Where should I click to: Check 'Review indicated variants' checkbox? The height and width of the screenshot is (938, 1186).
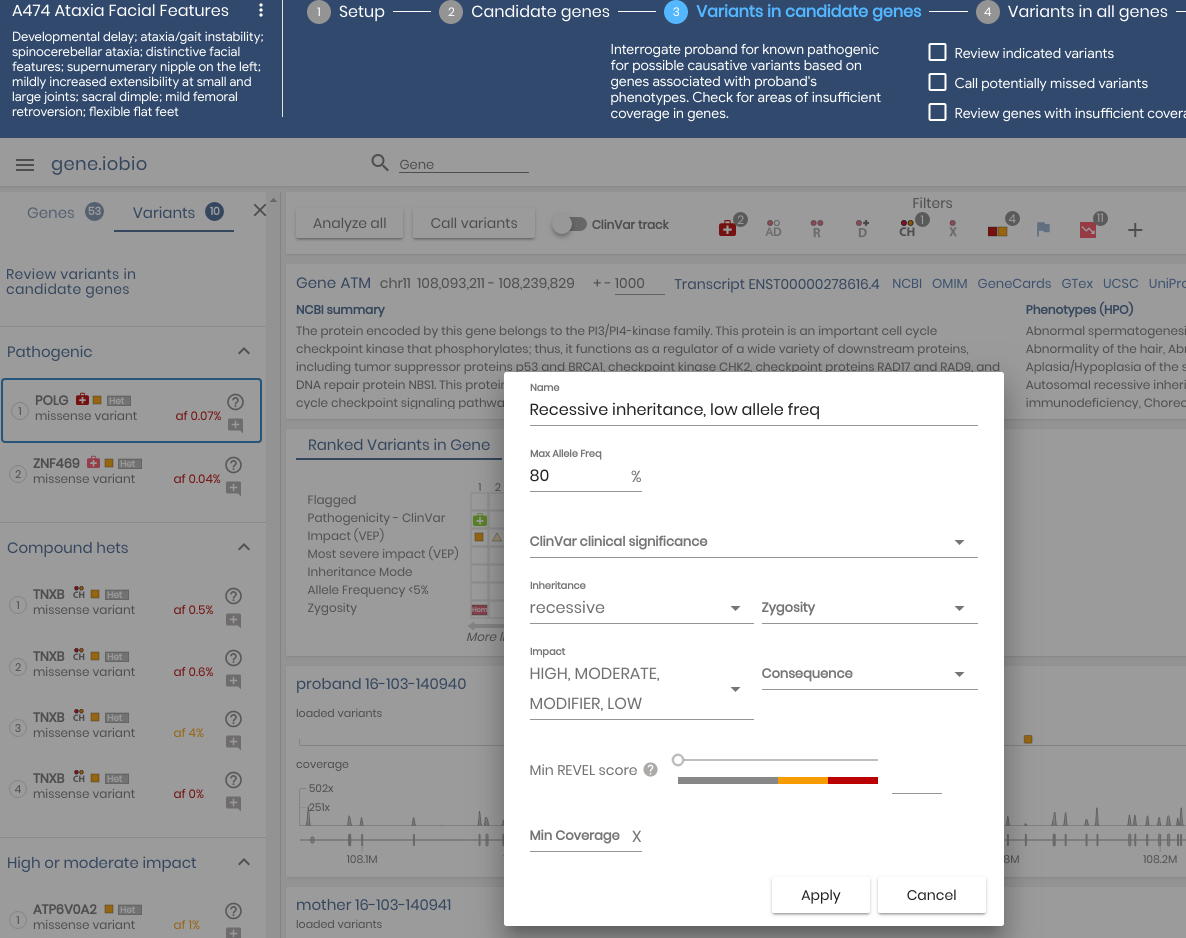937,53
